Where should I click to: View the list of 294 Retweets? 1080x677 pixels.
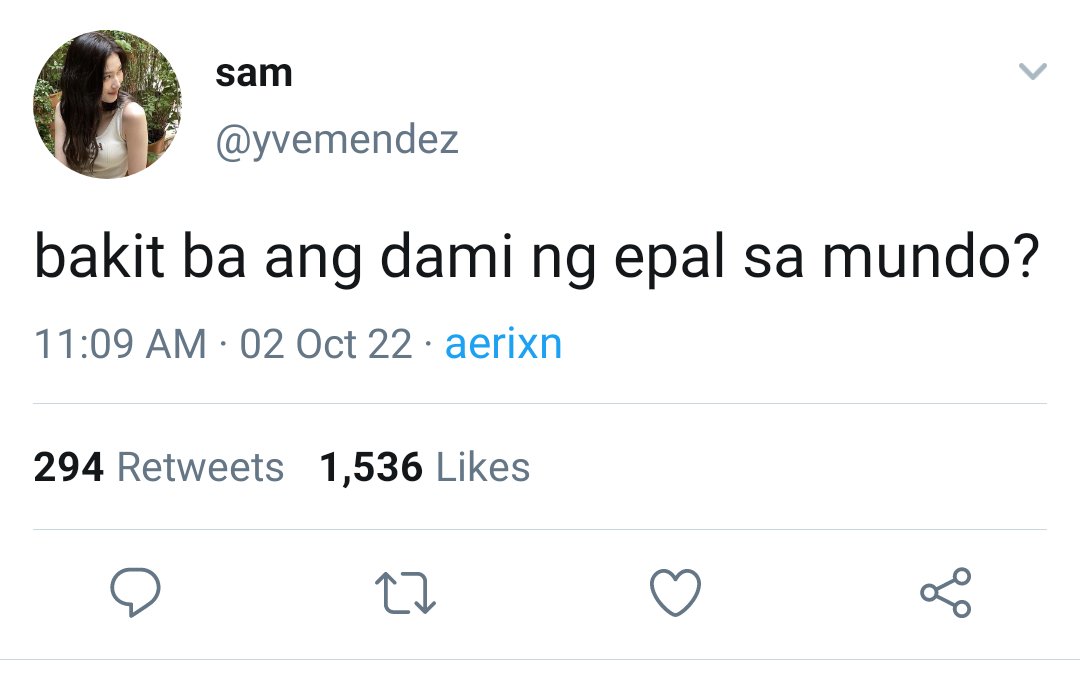coord(158,467)
